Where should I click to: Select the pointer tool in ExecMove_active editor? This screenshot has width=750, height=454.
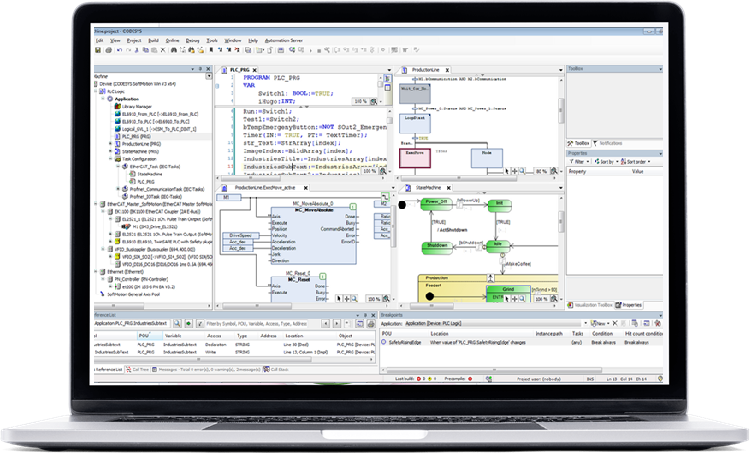[339, 299]
